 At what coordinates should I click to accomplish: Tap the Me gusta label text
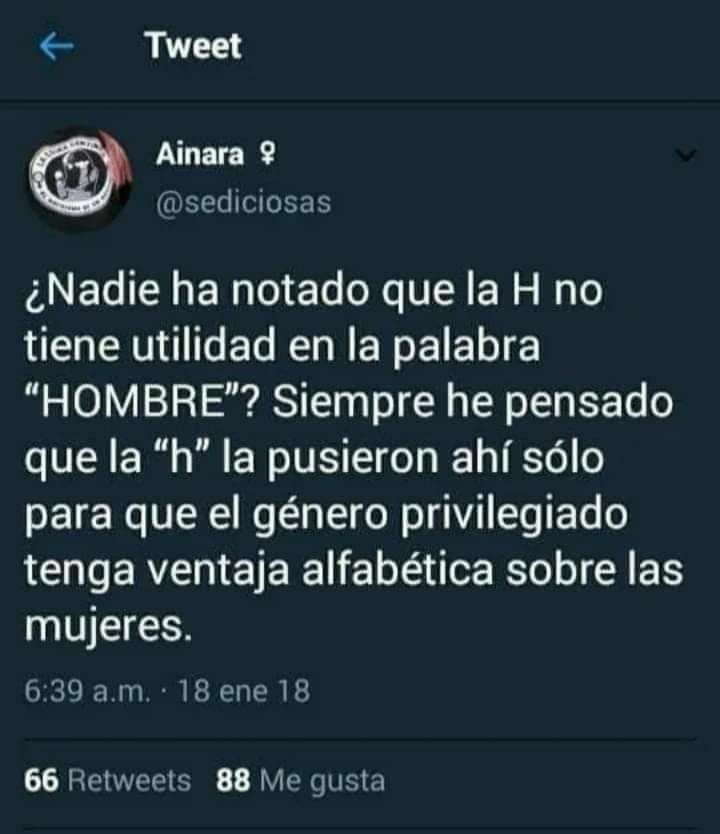pos(322,781)
